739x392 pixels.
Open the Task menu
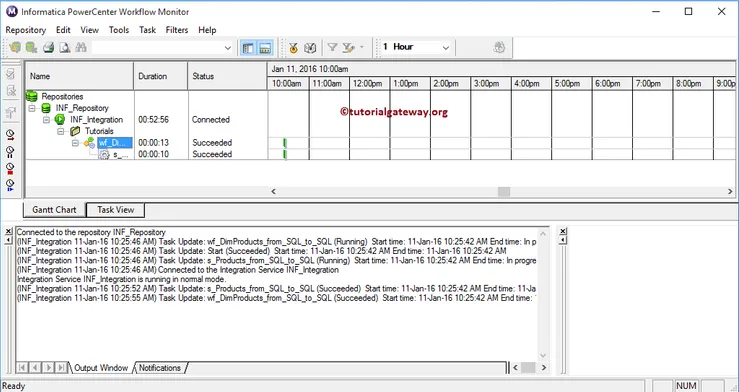coord(148,30)
